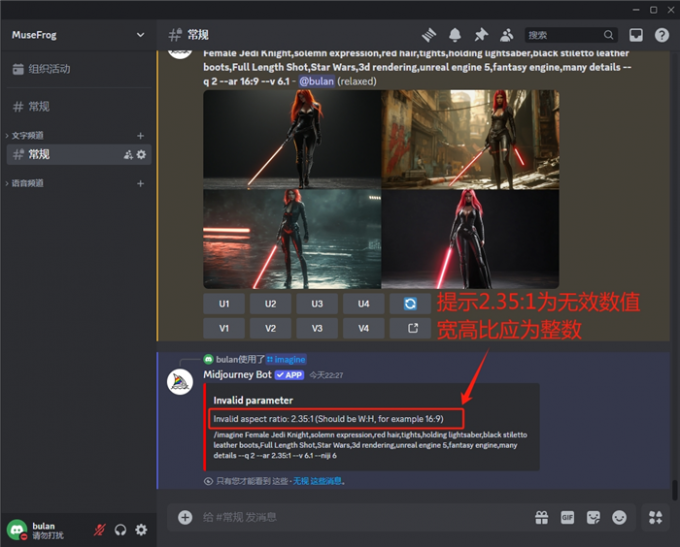
Task: Collapse the 文字频道 category
Action: [x=27, y=135]
